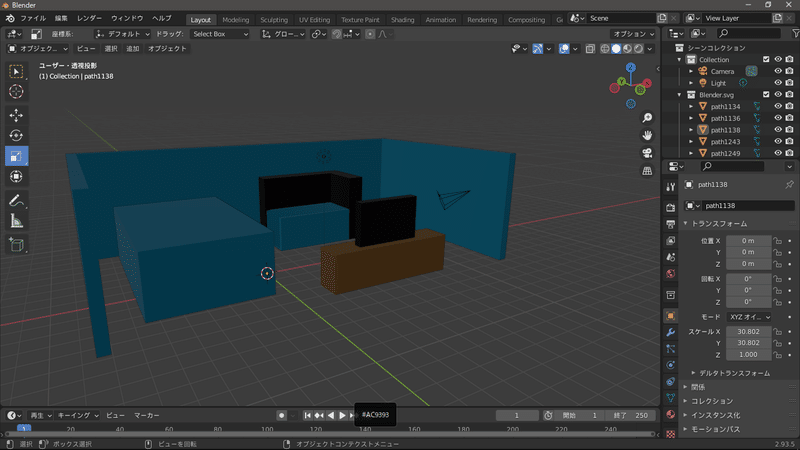Screen dimensions: 800x450
Task: Toggle snapping magnet icon
Action: pyautogui.click(x=337, y=34)
